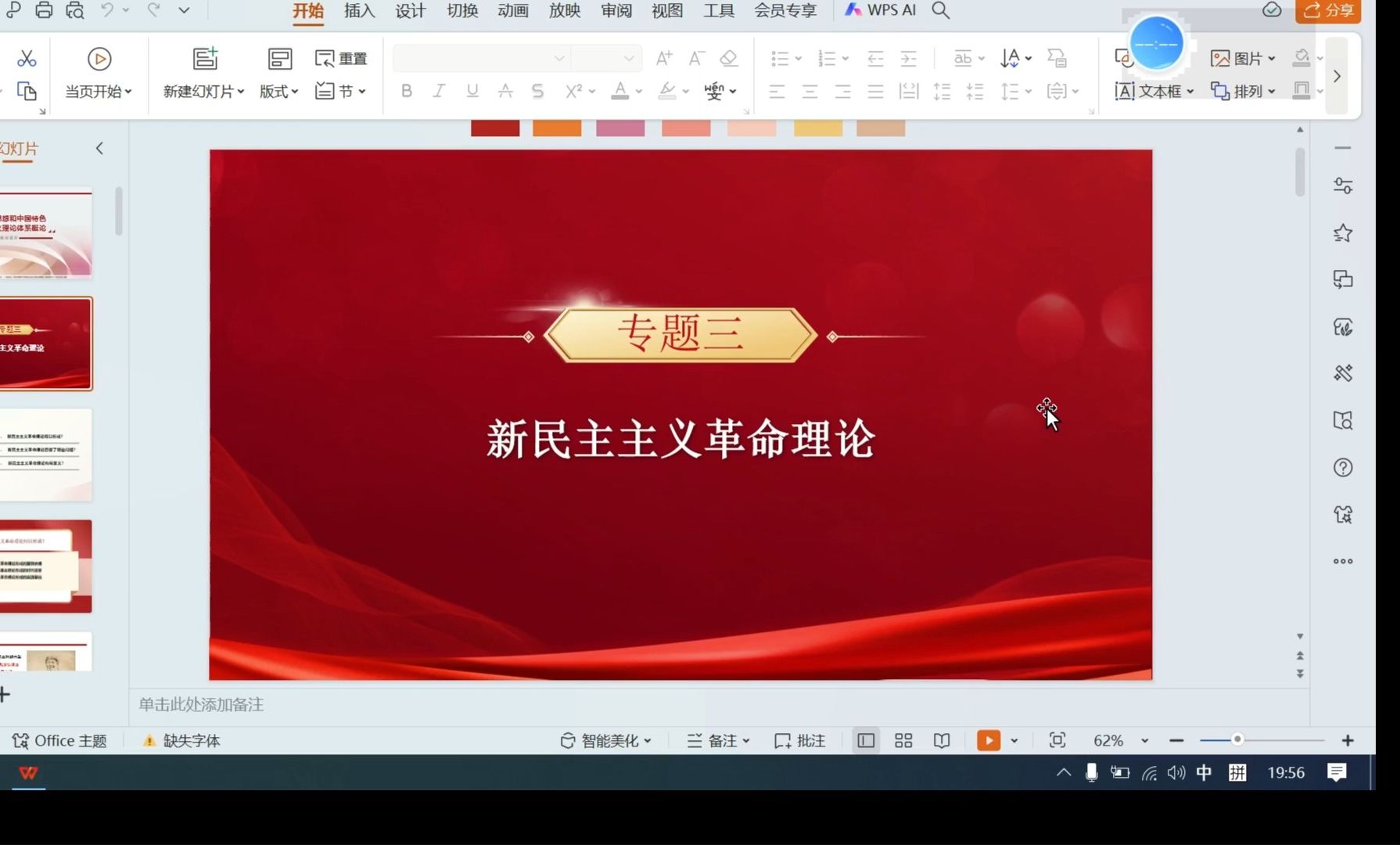Toggle Italic formatting
Image resolution: width=1400 pixels, height=845 pixels.
pos(440,91)
